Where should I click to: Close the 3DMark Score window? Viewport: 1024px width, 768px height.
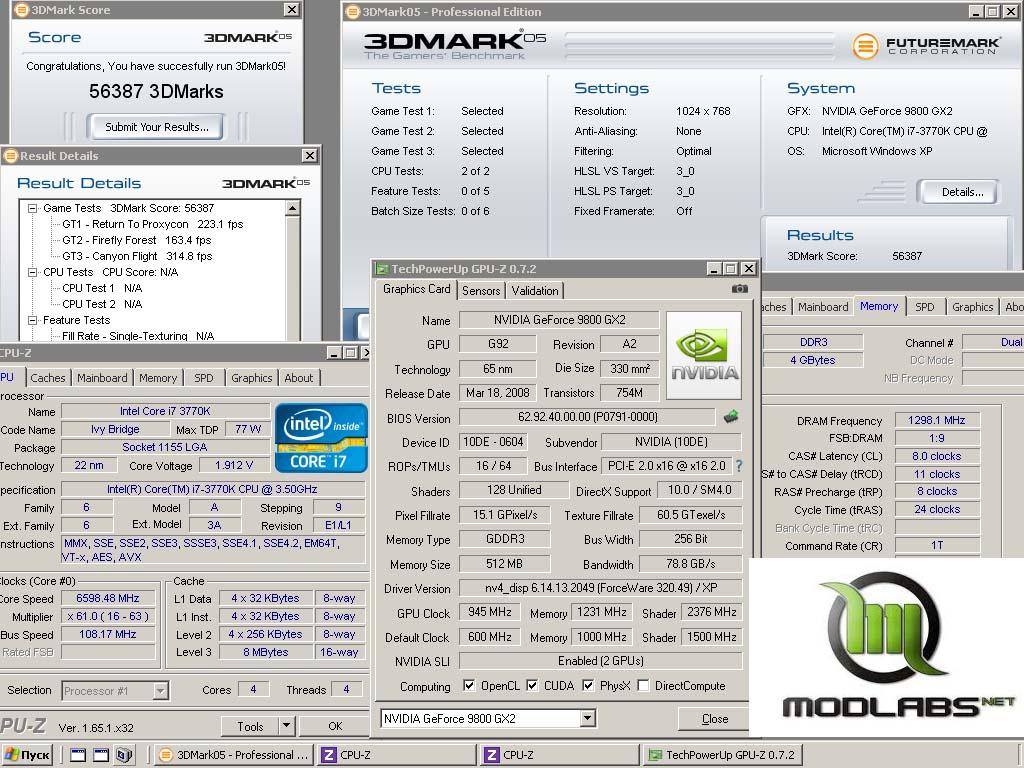291,9
